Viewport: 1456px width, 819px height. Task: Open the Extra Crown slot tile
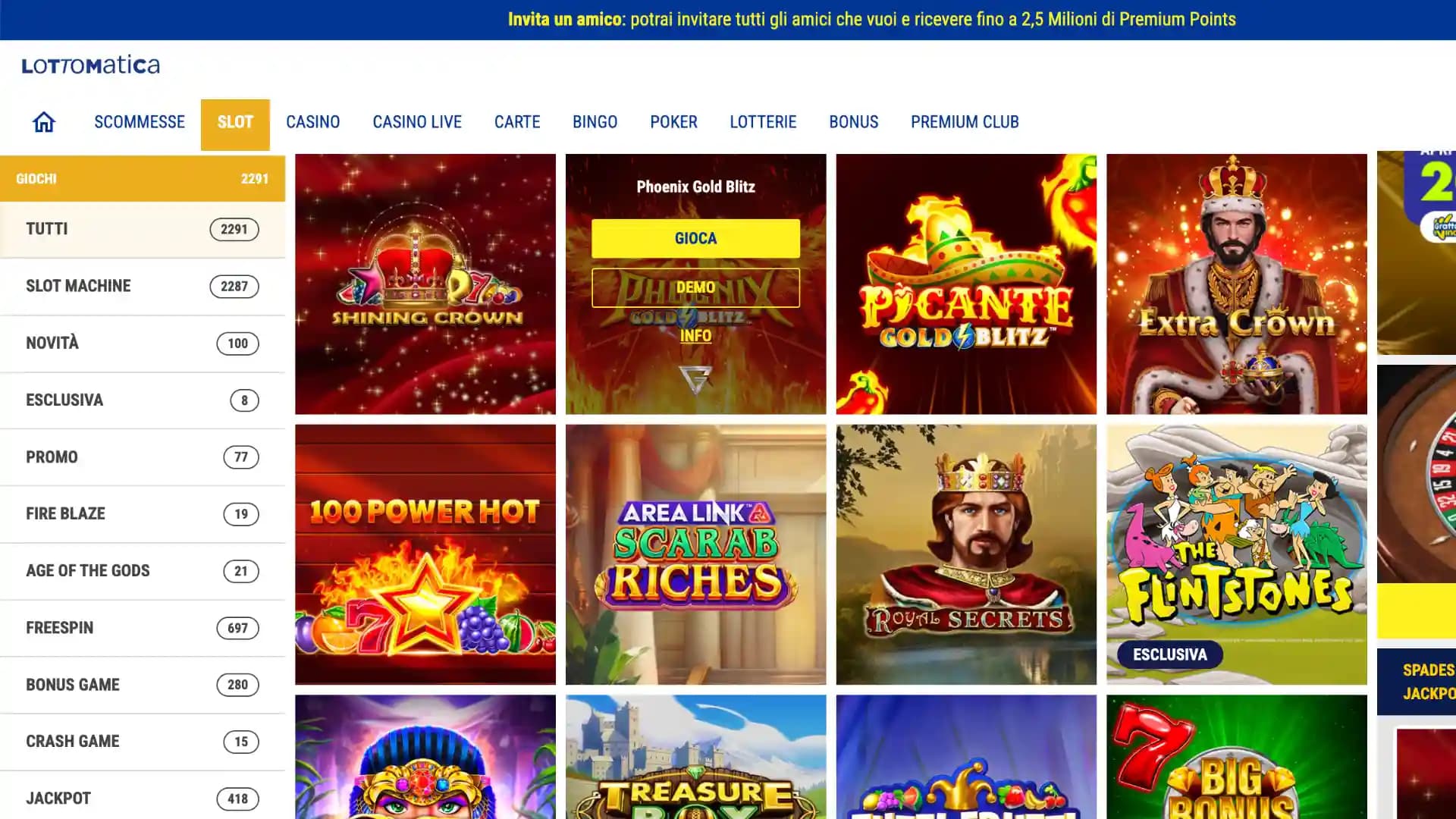pyautogui.click(x=1237, y=284)
